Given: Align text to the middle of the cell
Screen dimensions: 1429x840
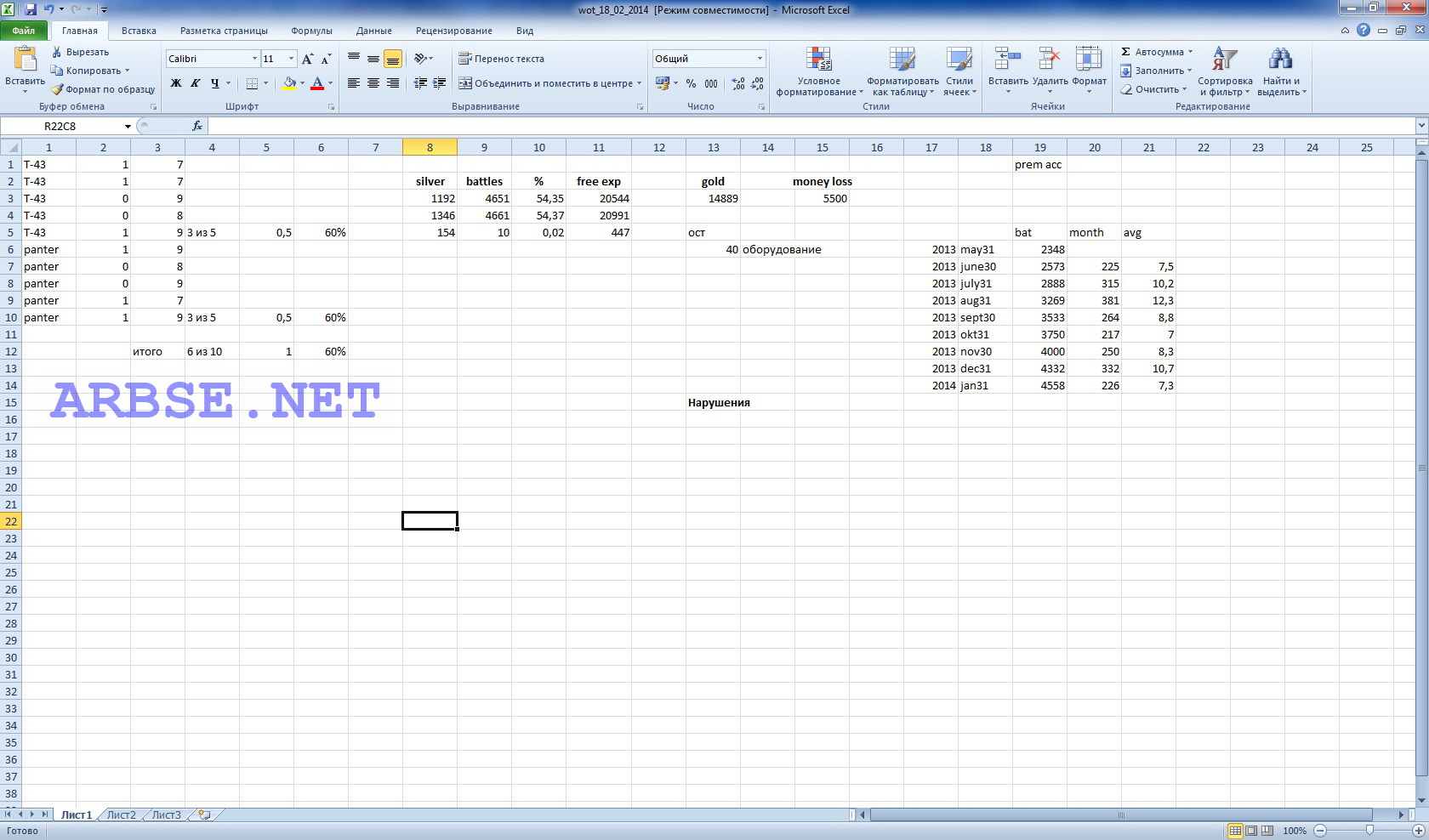Looking at the screenshot, I should (x=373, y=59).
